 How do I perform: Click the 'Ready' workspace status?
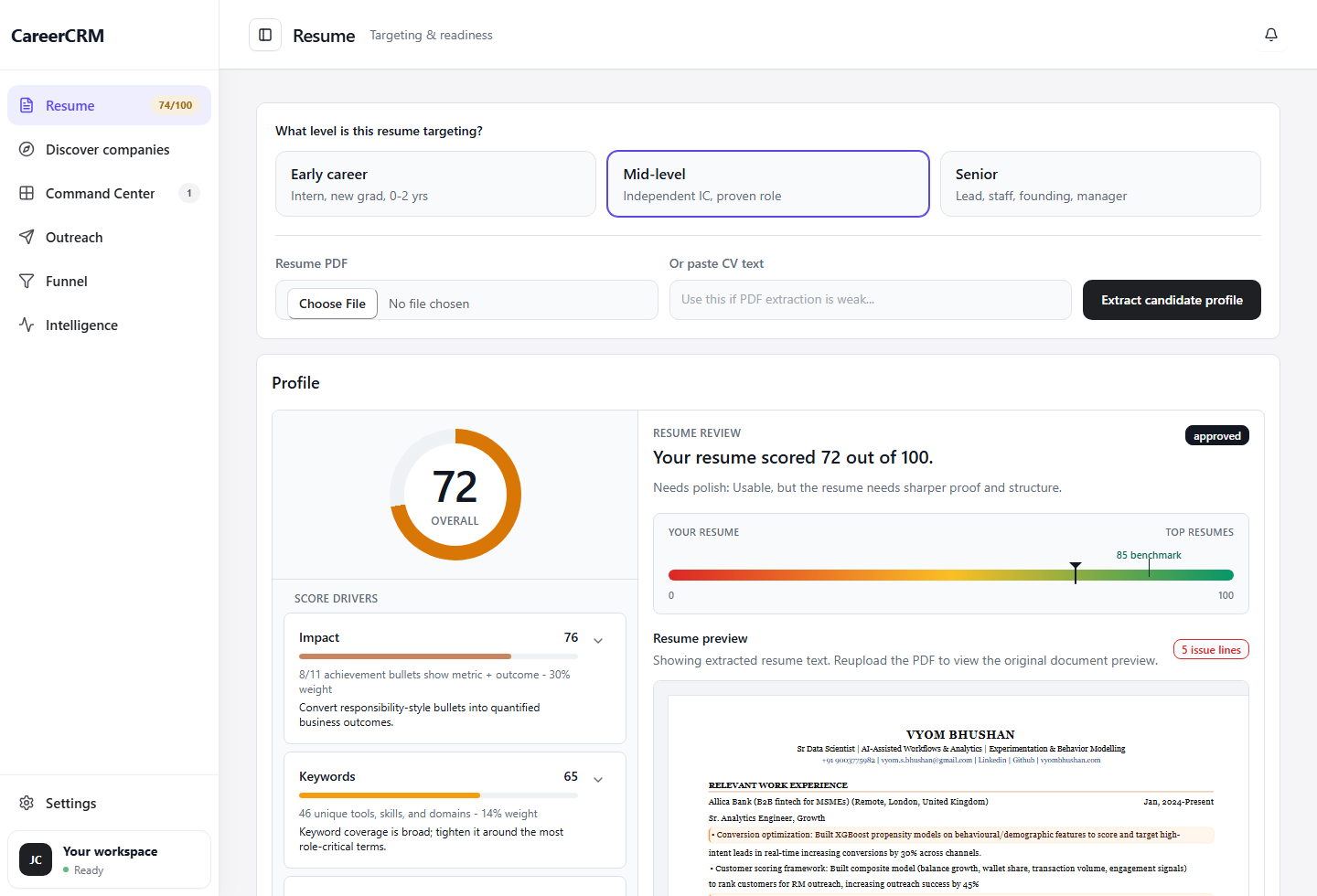[89, 870]
